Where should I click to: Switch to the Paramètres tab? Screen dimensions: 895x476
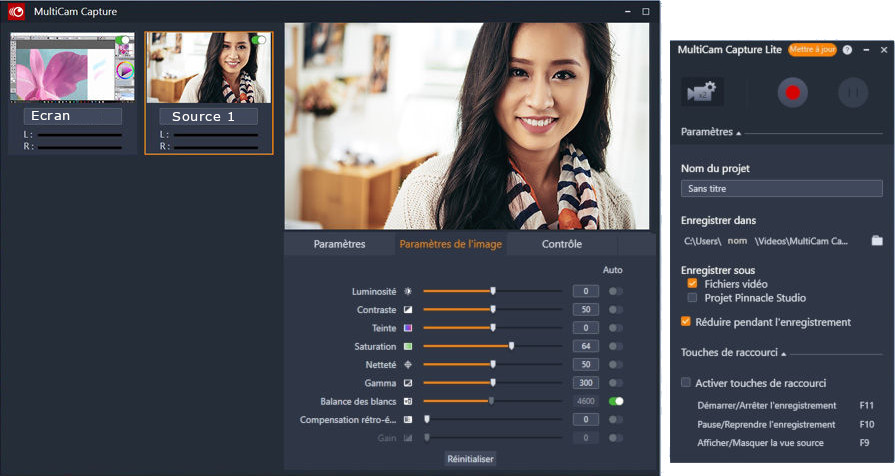[339, 244]
